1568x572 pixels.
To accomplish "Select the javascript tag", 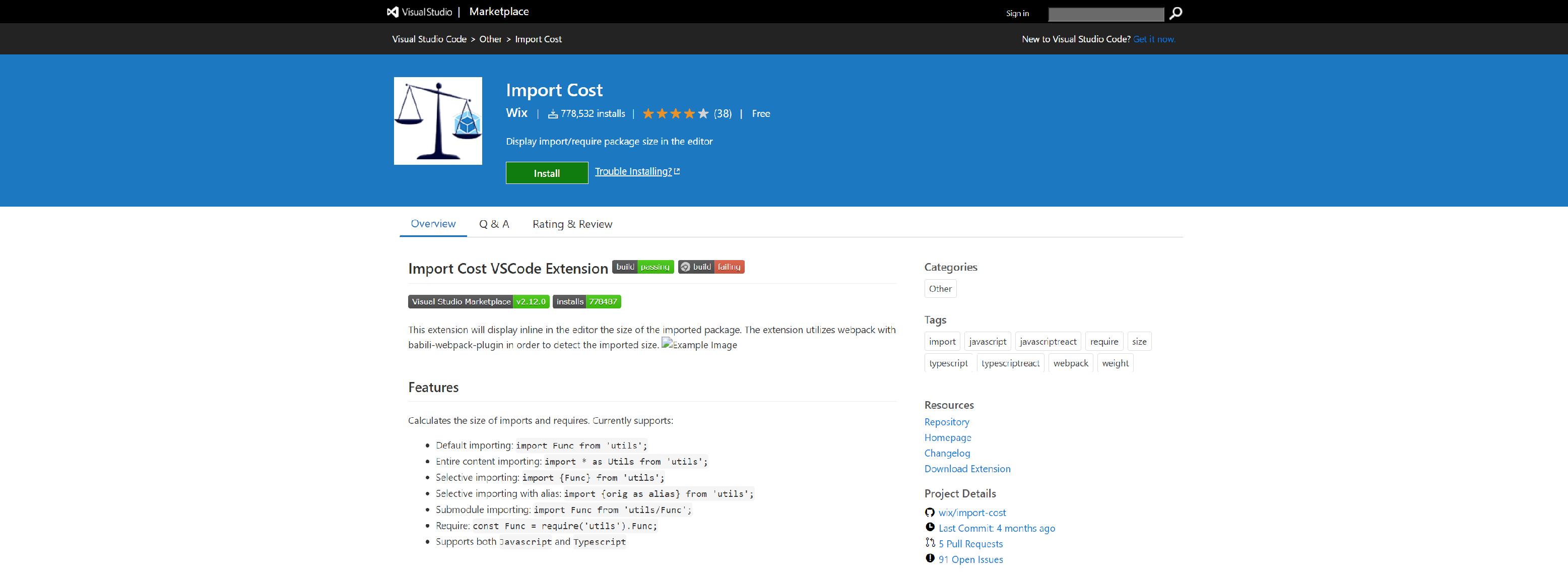I will coord(987,341).
